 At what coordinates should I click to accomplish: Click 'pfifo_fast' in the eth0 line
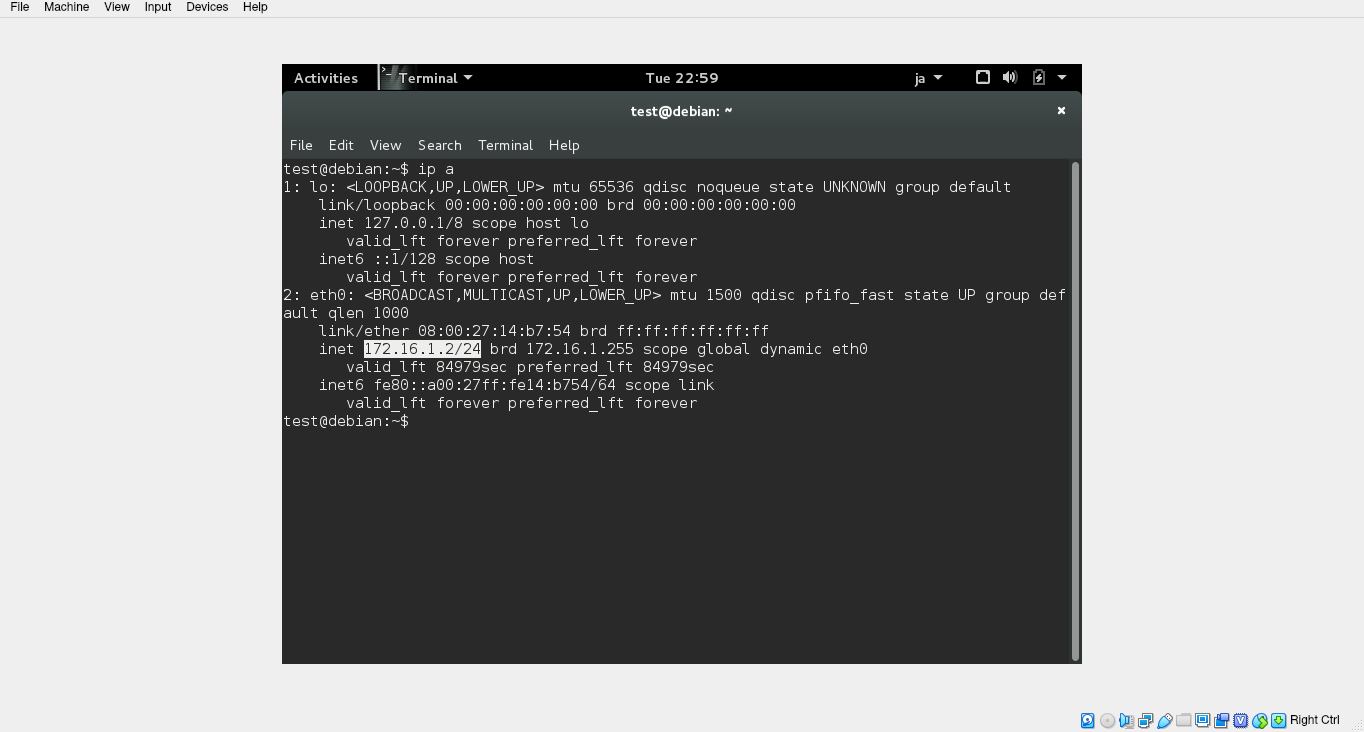[x=850, y=295]
